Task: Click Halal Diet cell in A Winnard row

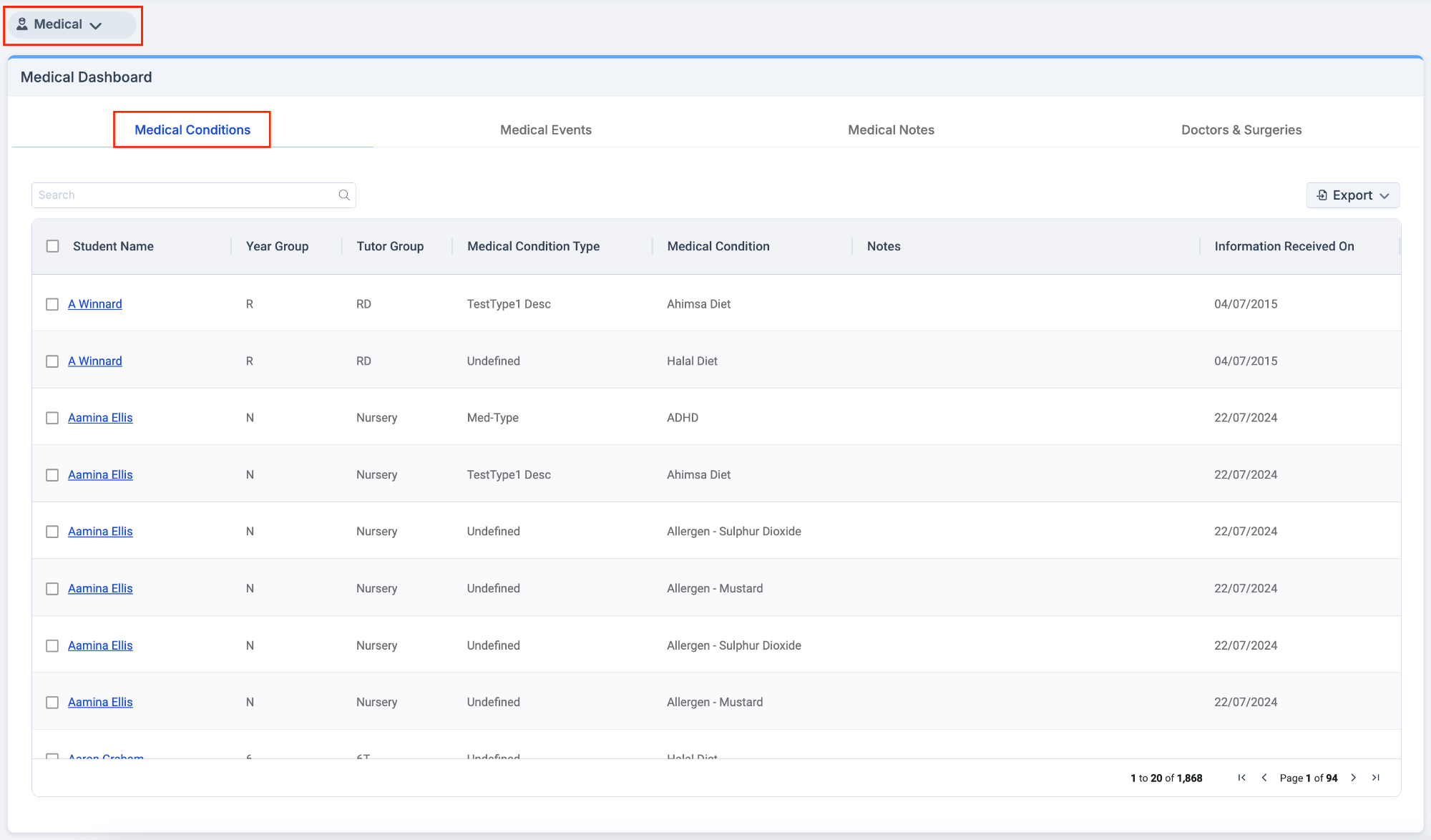Action: [x=692, y=361]
